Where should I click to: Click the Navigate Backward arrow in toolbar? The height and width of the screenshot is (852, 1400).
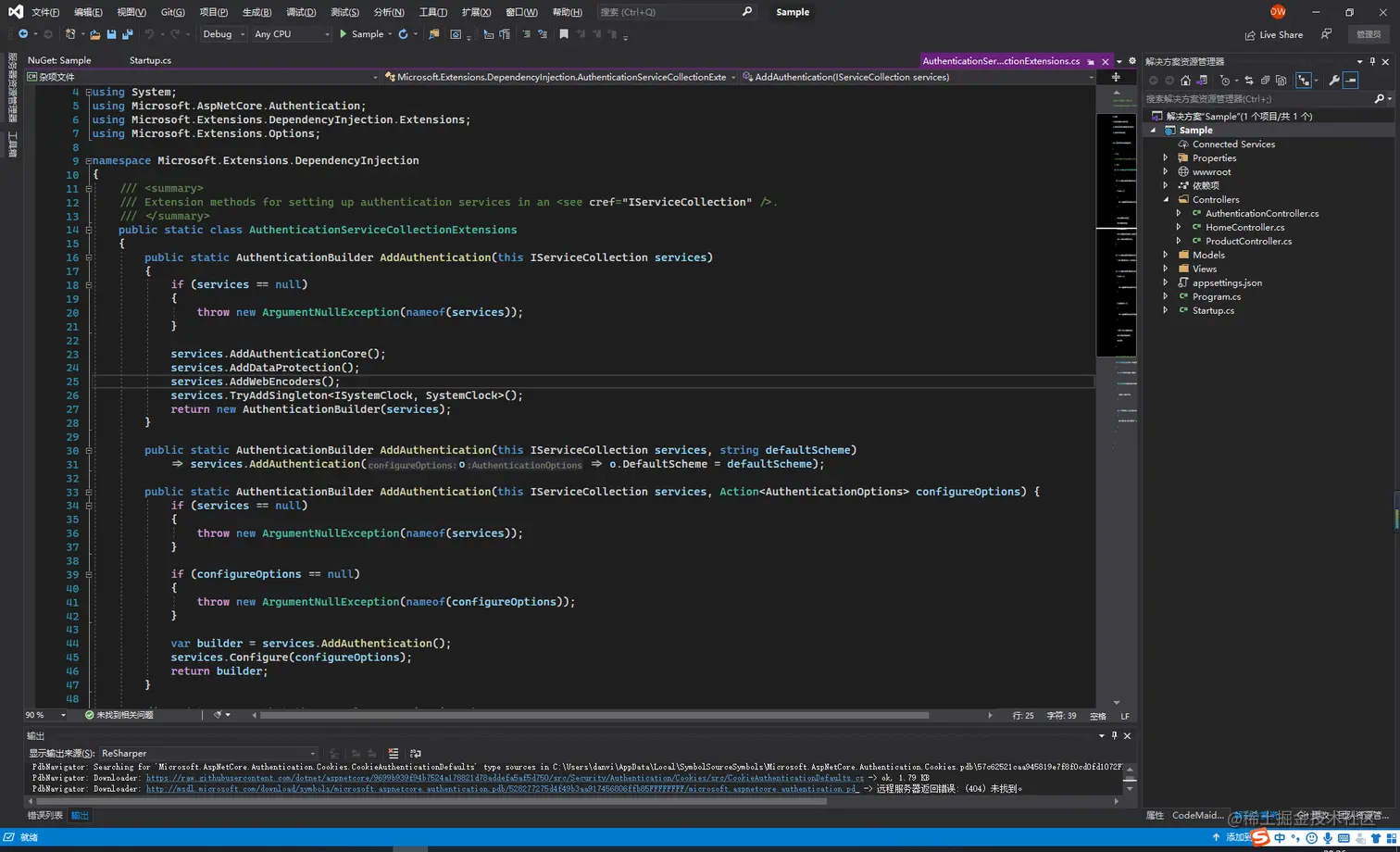coord(23,34)
